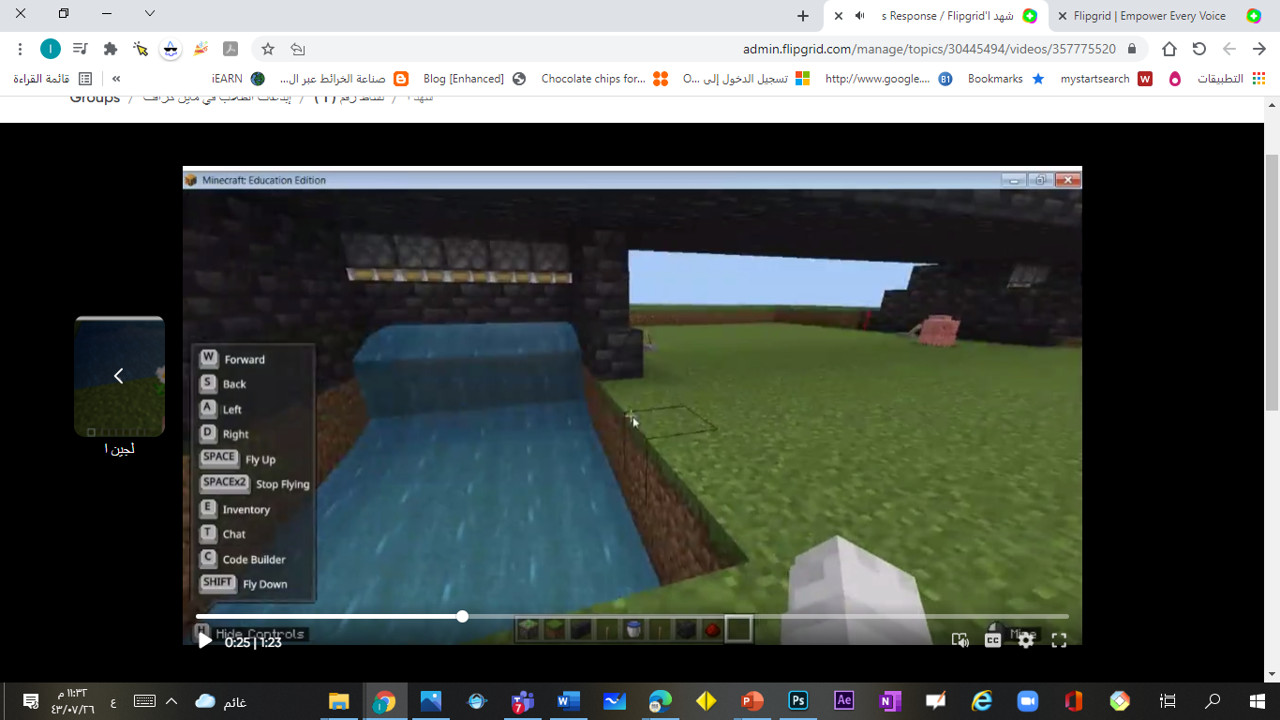Click the pink droplet bookmark icon
The height and width of the screenshot is (720, 1280).
(x=1175, y=78)
